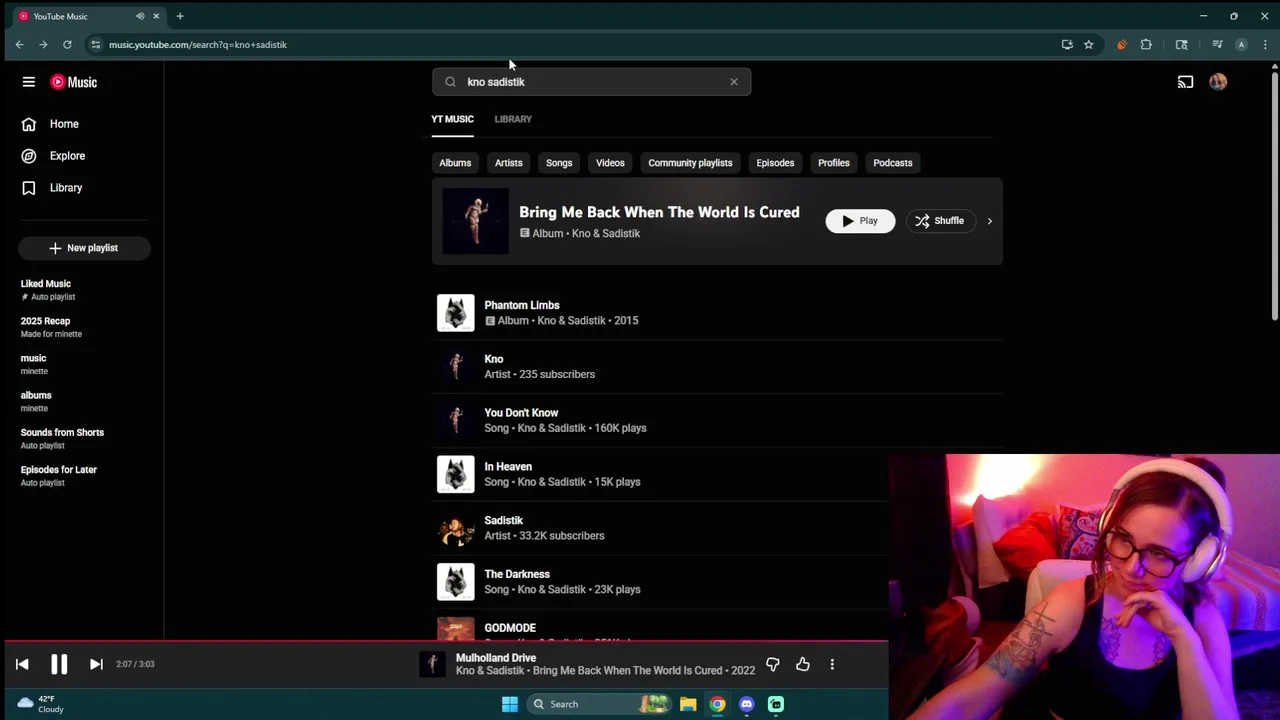Viewport: 1280px width, 720px height.
Task: Open Sadistik artist result
Action: click(x=660, y=528)
